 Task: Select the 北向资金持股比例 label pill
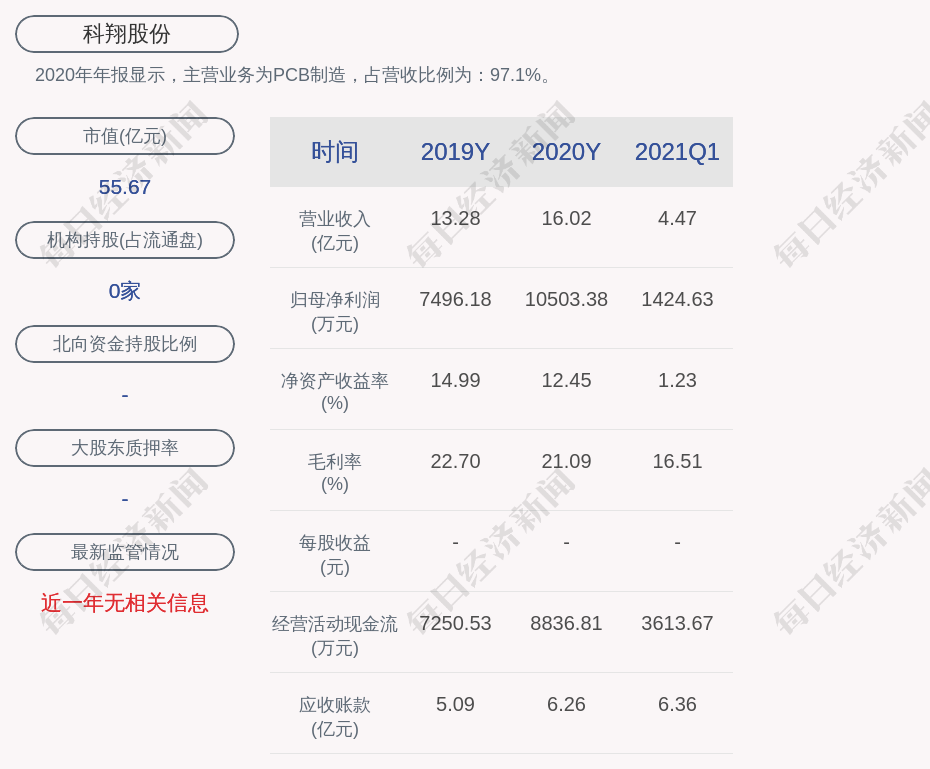125,344
